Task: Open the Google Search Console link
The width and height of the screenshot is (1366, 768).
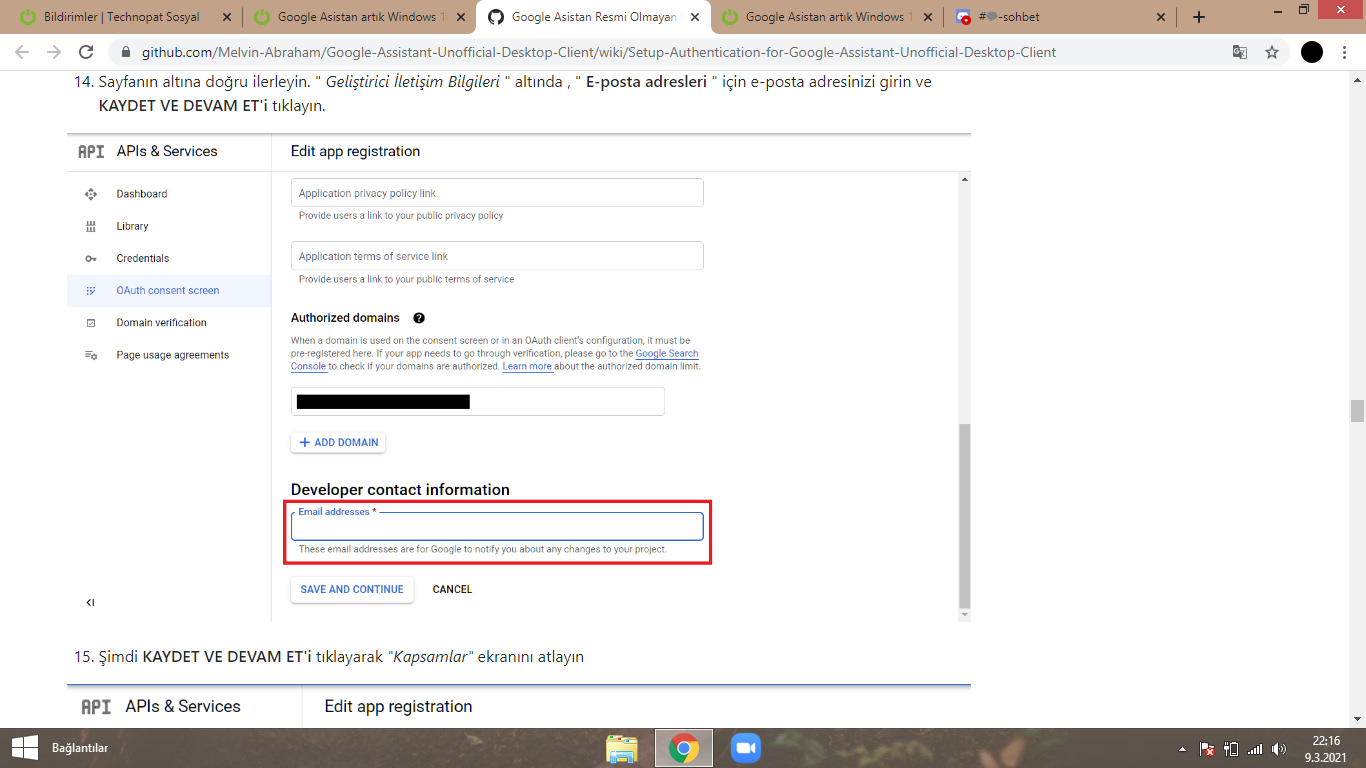Action: click(668, 354)
